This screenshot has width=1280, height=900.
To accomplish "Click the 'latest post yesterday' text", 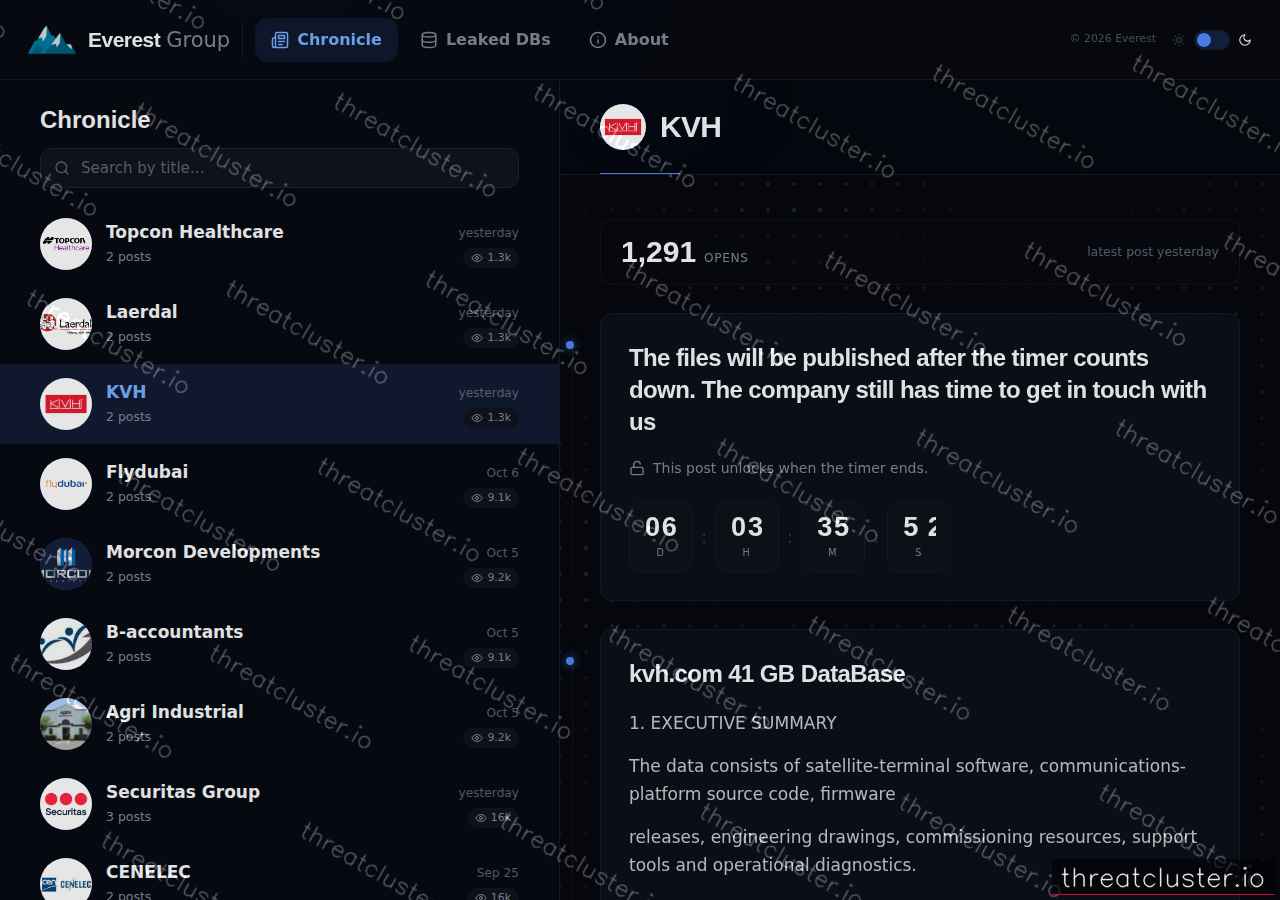I will (x=1153, y=252).
